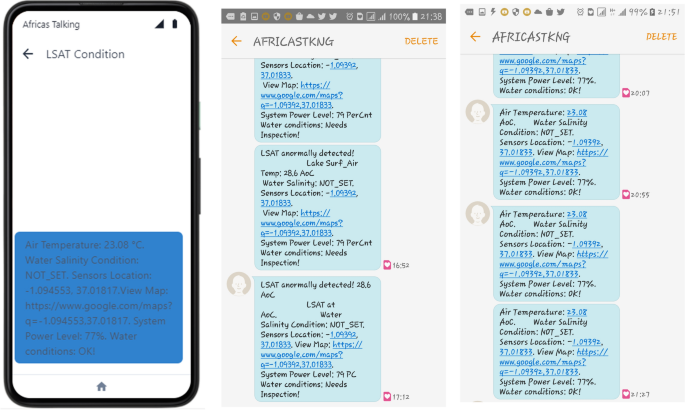Tap the keyboard icon in the 21:38 status bar
The height and width of the screenshot is (410, 685).
(x=230, y=17)
